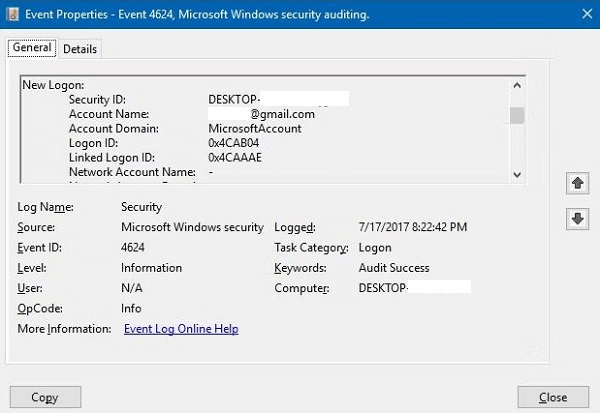600x413 pixels.
Task: Click the Source value Microsoft Windows security
Action: (193, 227)
